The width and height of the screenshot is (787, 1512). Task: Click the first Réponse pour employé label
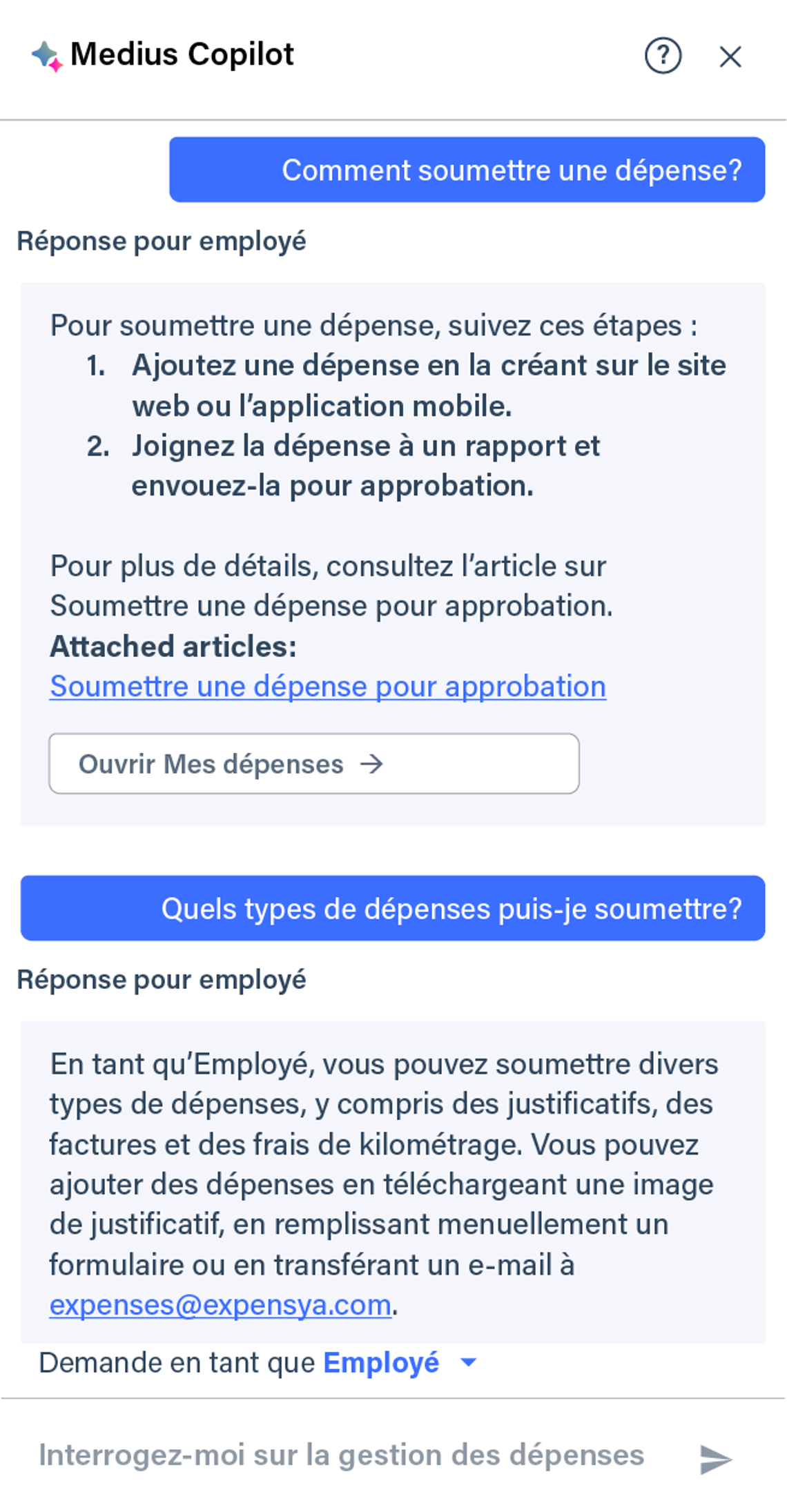[162, 242]
